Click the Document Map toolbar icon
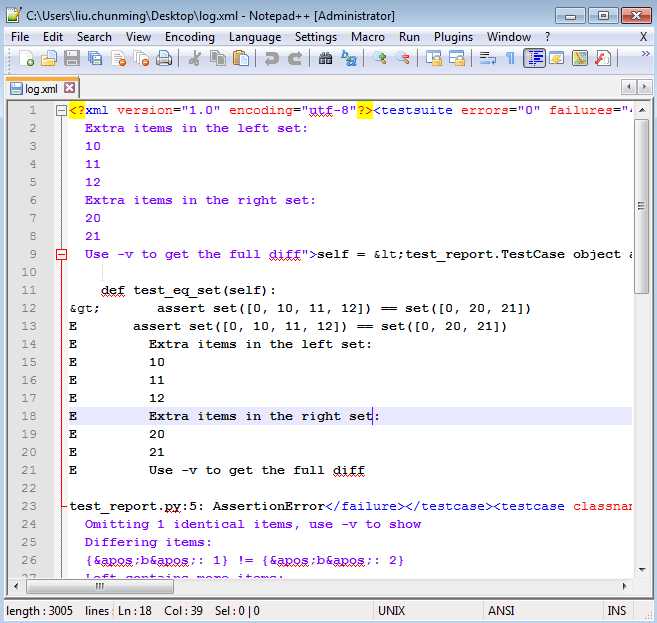The width and height of the screenshot is (657, 623). [580, 58]
